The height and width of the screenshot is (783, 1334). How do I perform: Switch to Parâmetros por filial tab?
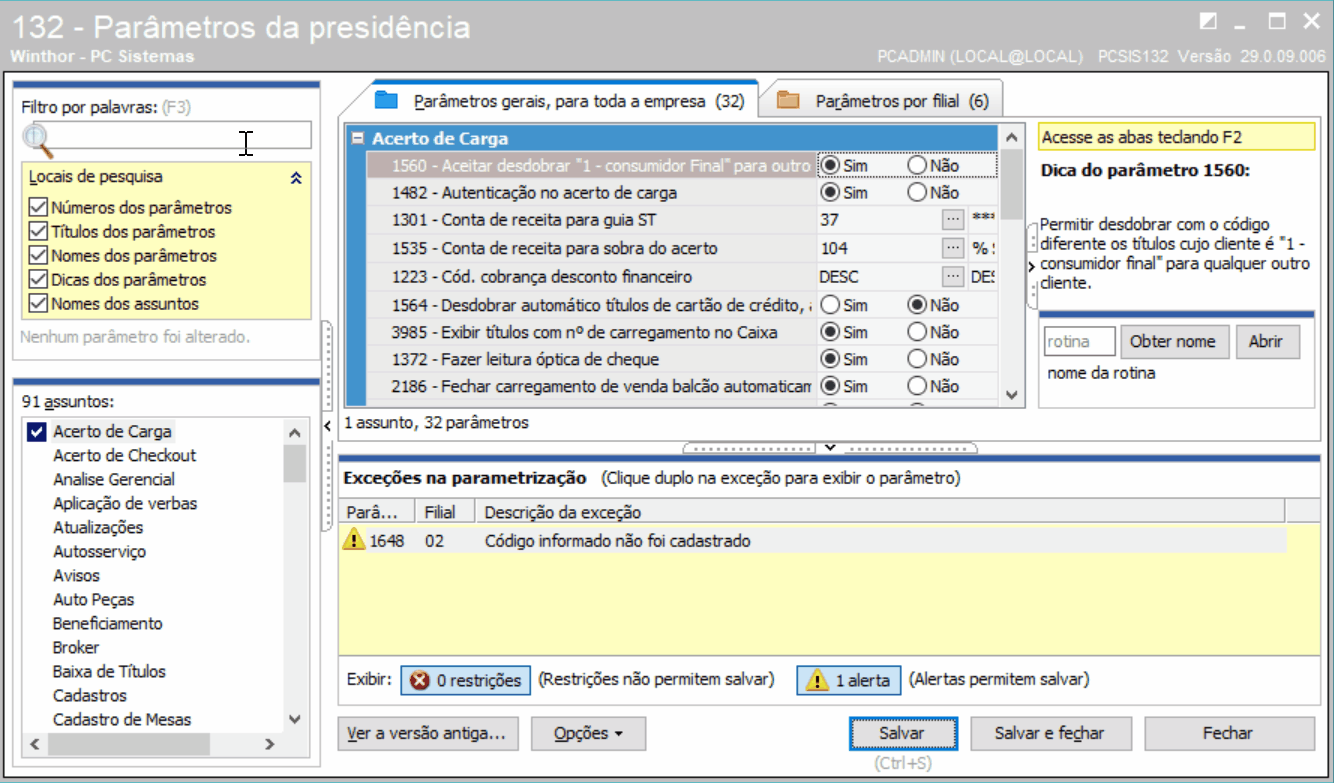point(880,101)
